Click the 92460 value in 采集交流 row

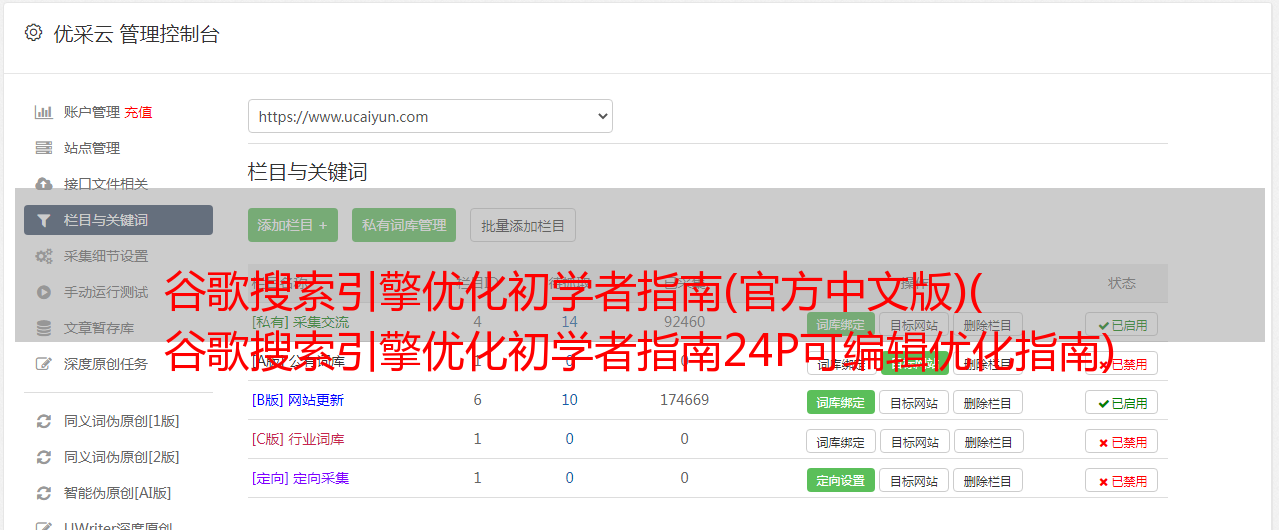[684, 322]
